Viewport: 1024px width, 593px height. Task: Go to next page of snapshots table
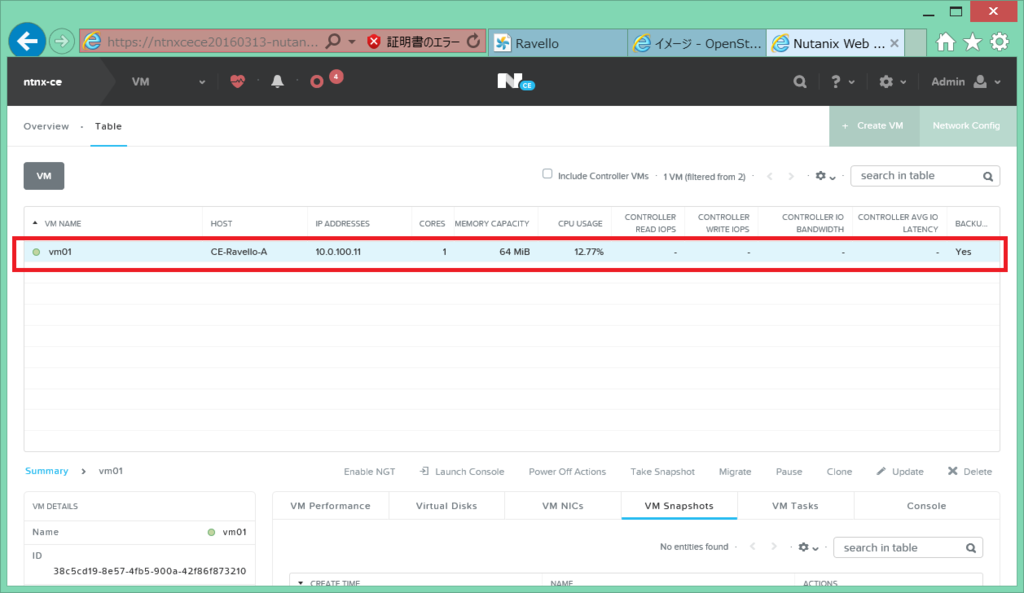[774, 547]
